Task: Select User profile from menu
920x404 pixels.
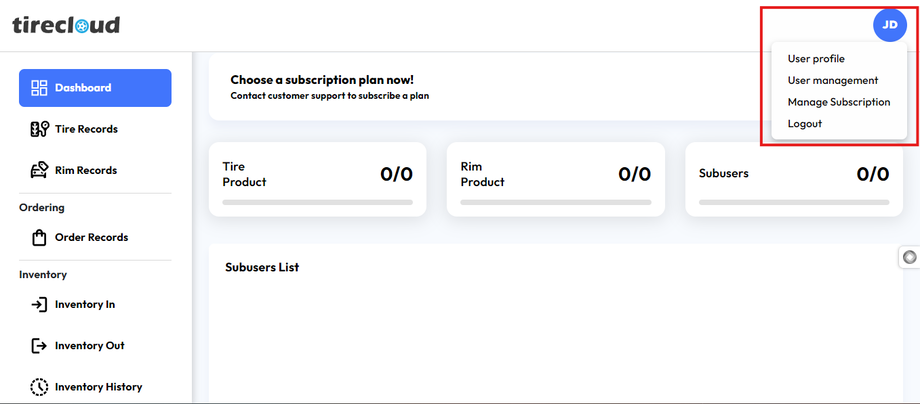Action: [816, 59]
